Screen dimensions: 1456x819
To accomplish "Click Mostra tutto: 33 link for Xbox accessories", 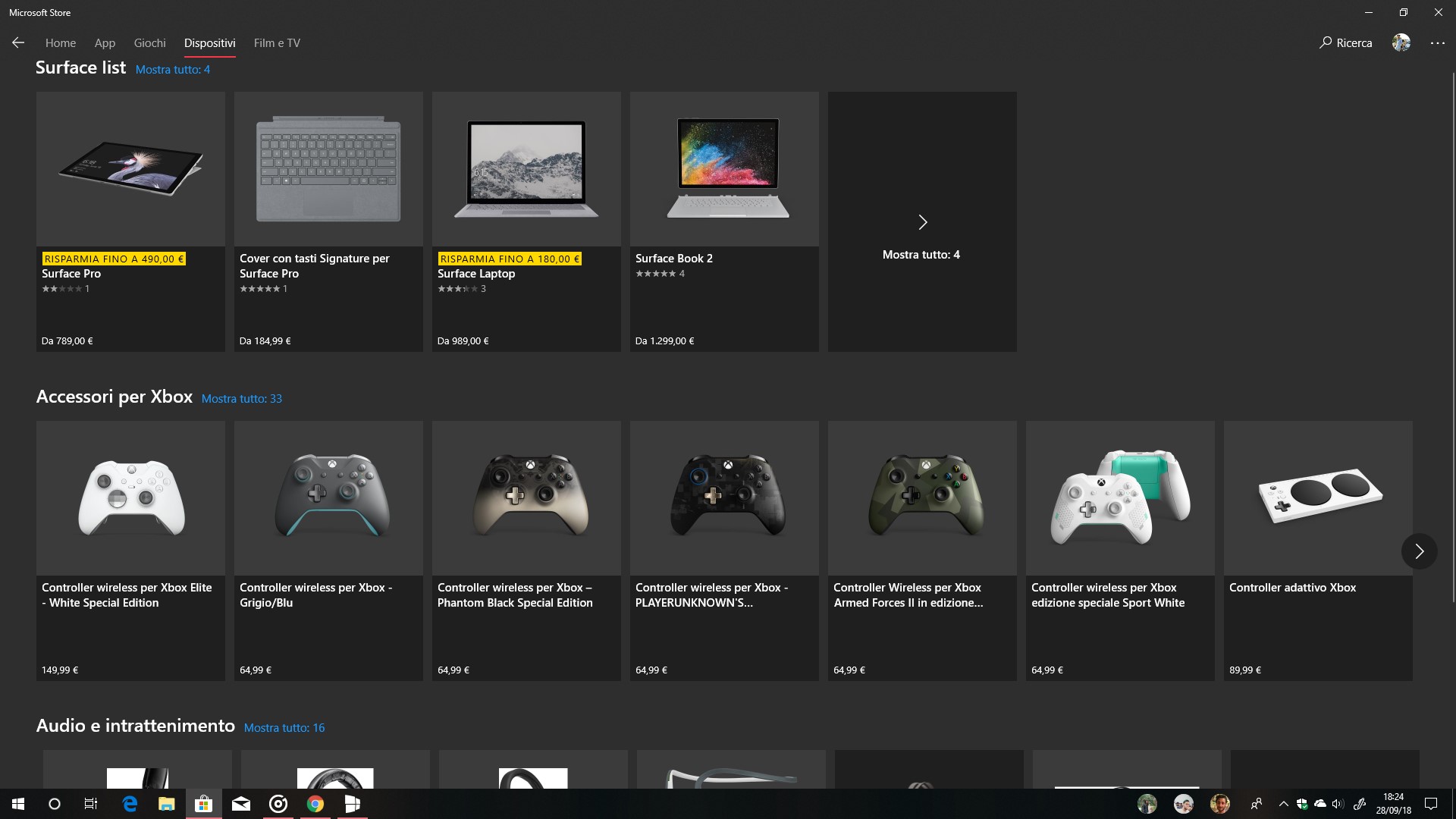I will tap(242, 399).
